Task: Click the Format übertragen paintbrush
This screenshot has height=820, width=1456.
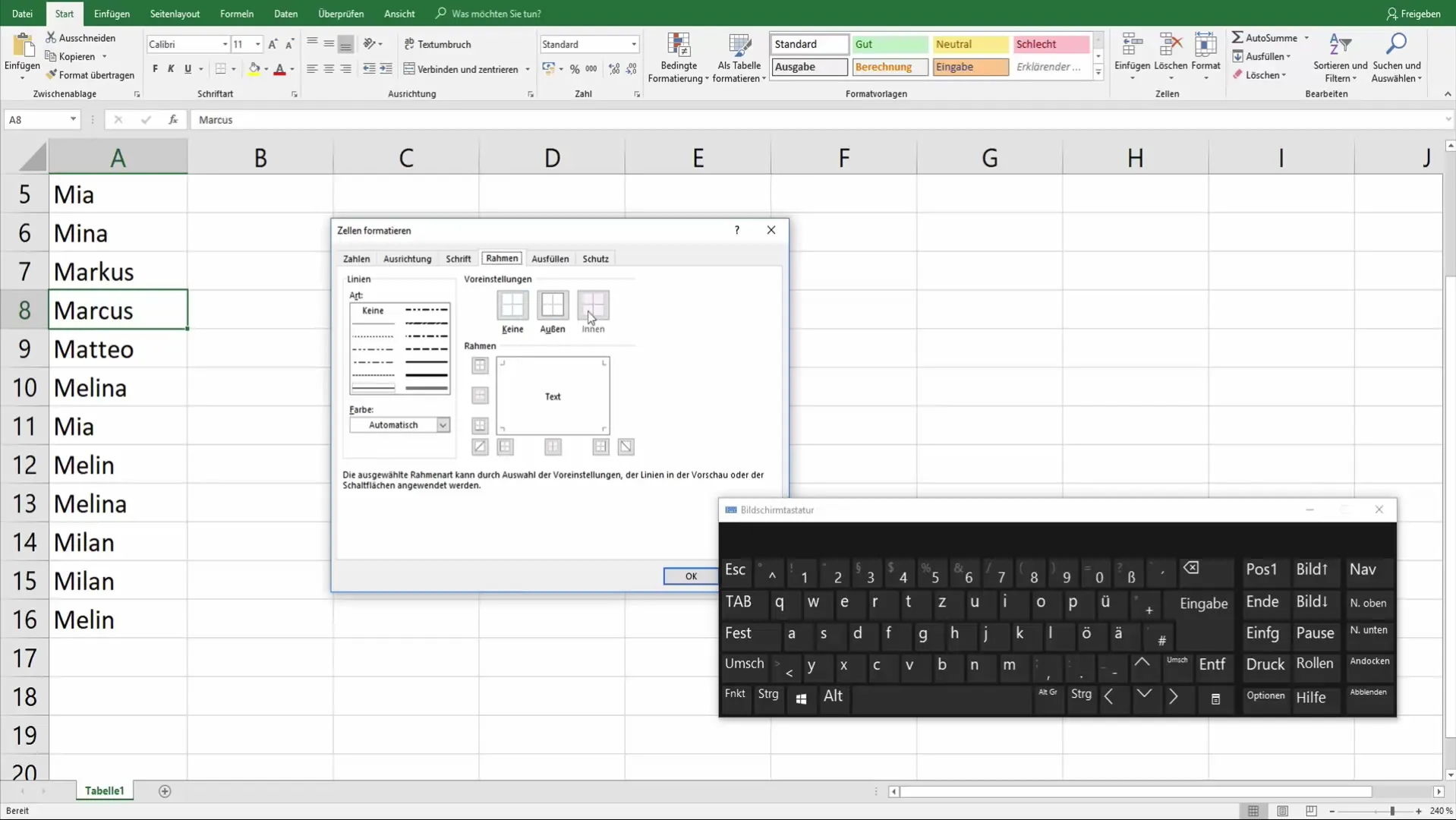Action: point(90,75)
